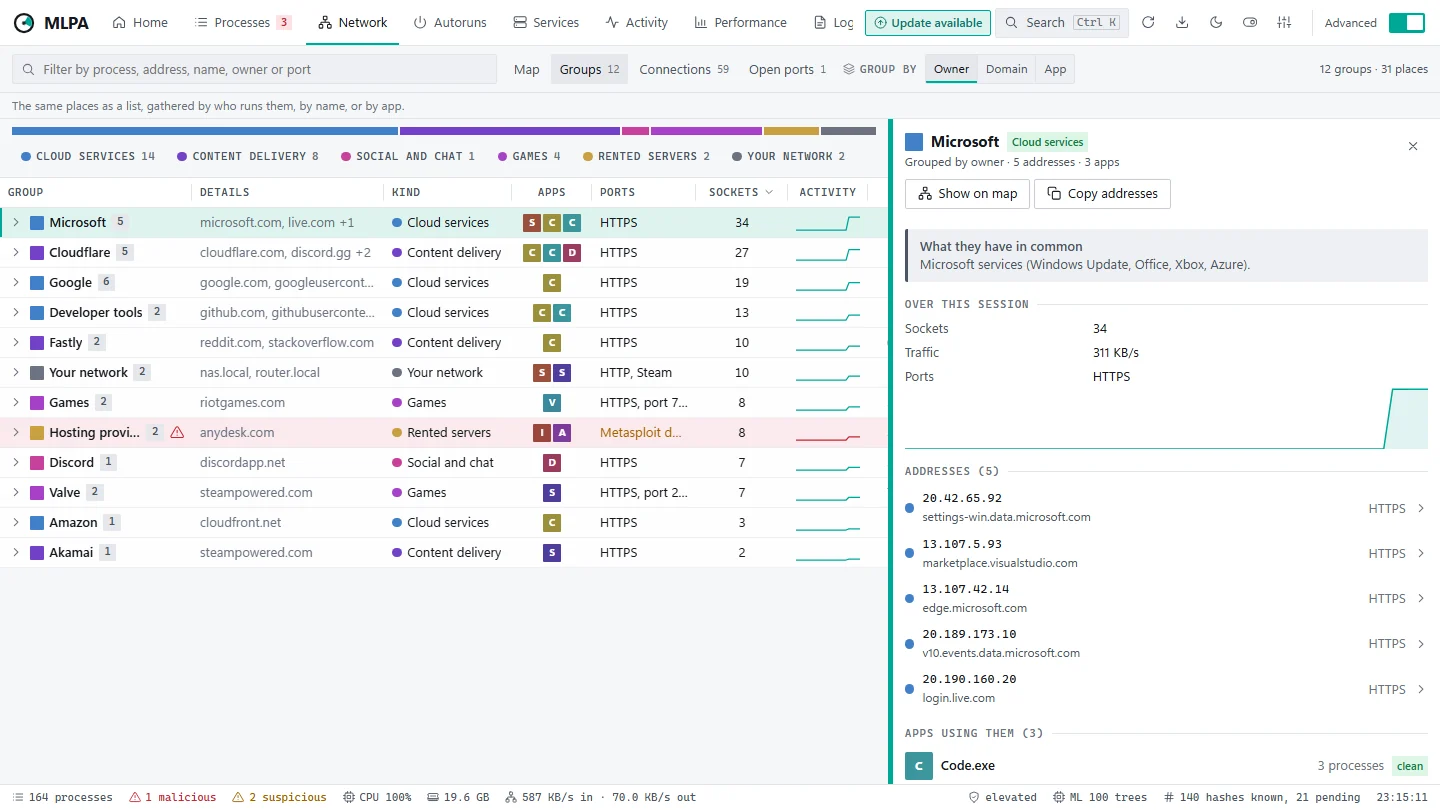Click the Games legend entry

pyautogui.click(x=529, y=156)
